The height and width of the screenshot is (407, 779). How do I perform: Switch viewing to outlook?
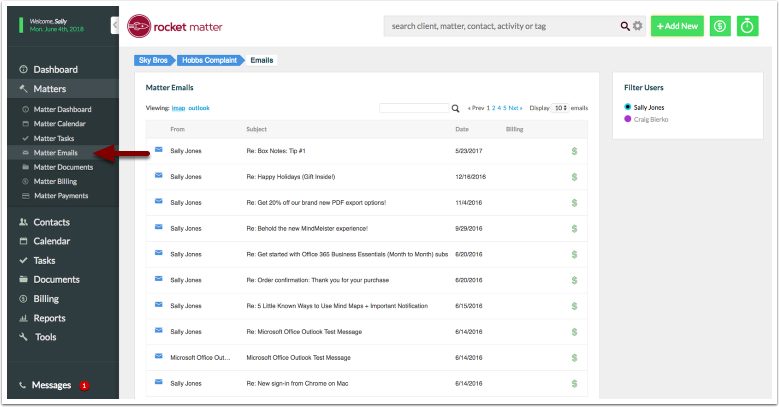199,108
